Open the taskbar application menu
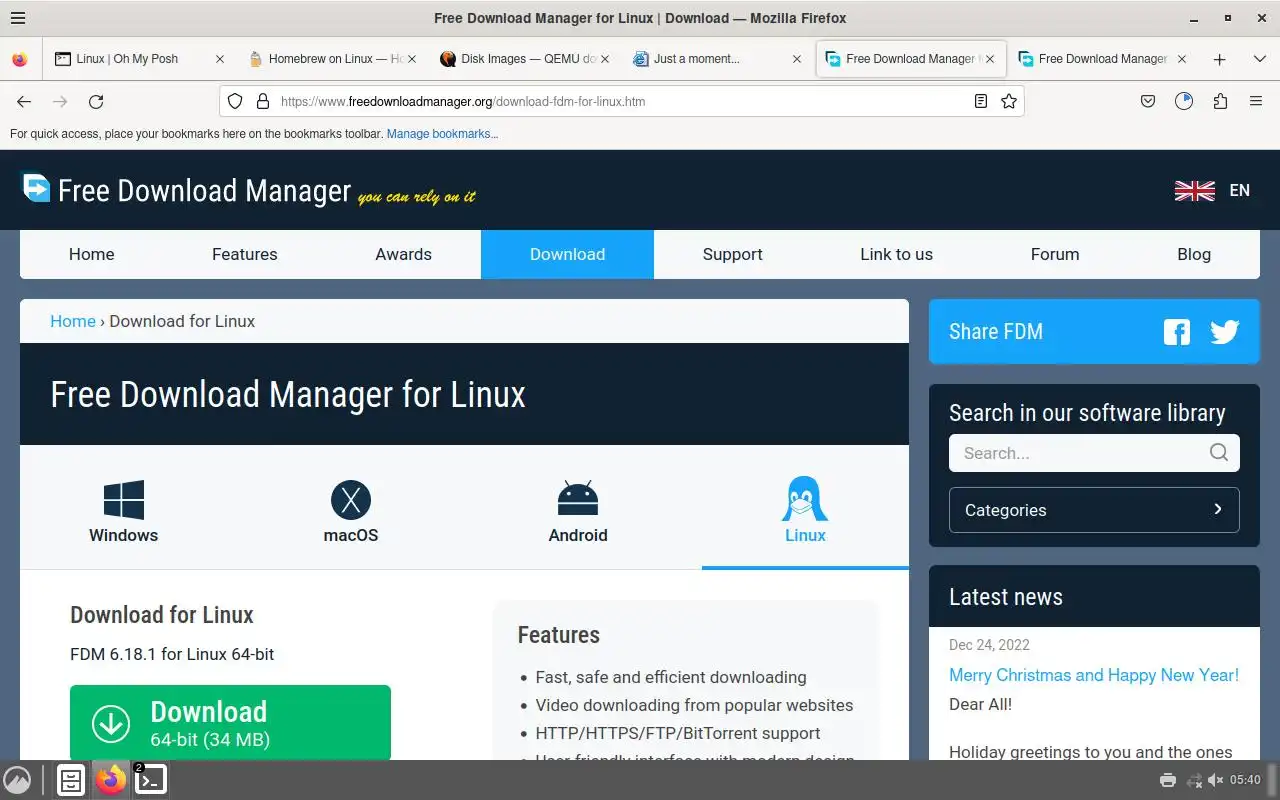The width and height of the screenshot is (1280, 800). (17, 780)
